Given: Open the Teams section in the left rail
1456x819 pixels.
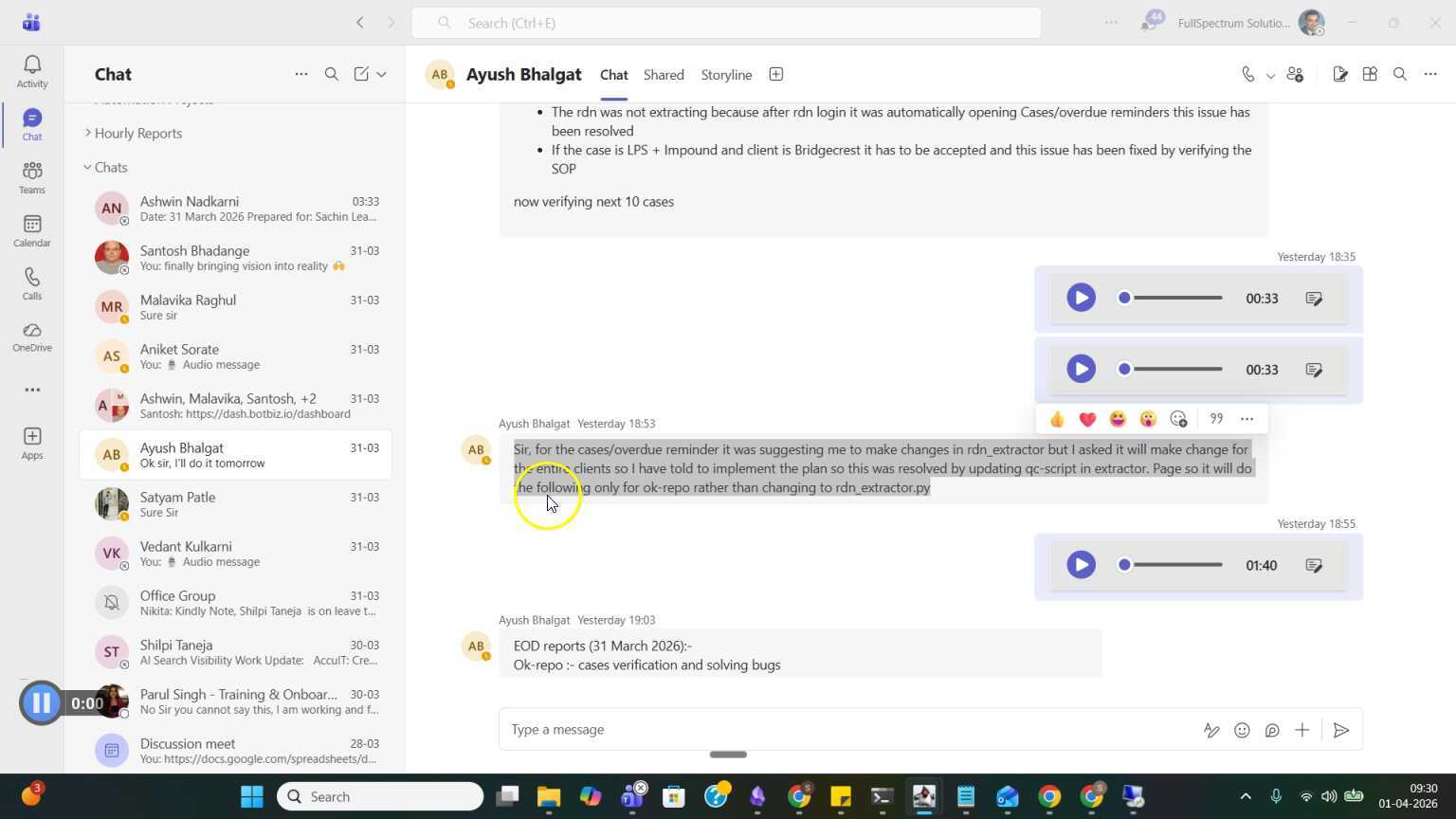Looking at the screenshot, I should point(31,177).
